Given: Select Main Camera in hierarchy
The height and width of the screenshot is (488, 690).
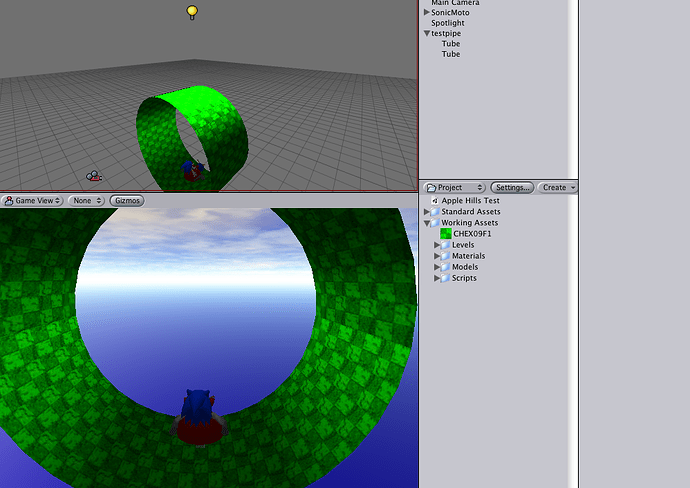Looking at the screenshot, I should click(x=455, y=3).
